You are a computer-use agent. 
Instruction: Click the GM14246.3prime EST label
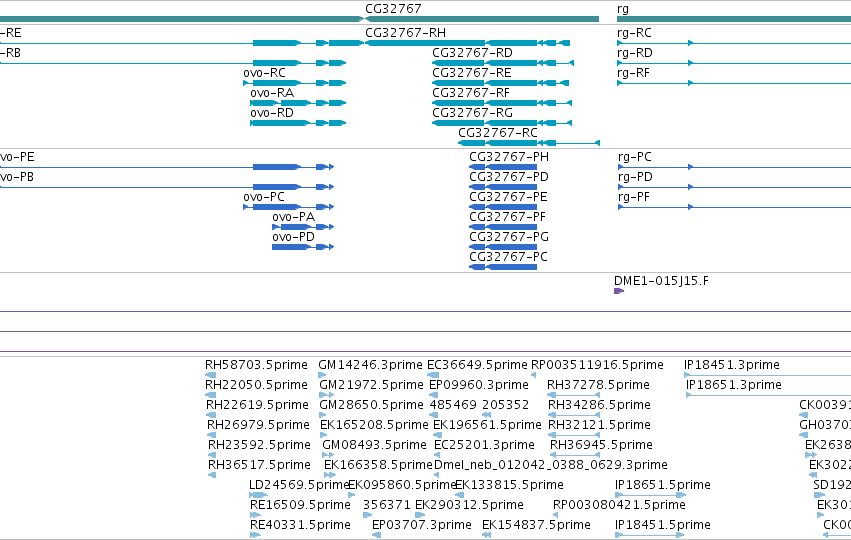pyautogui.click(x=370, y=365)
